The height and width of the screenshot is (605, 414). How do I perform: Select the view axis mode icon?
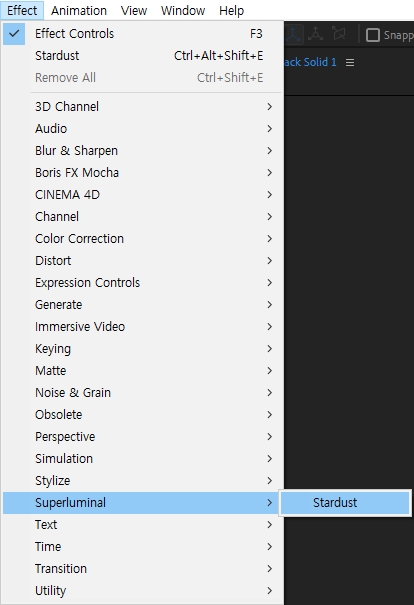[339, 34]
